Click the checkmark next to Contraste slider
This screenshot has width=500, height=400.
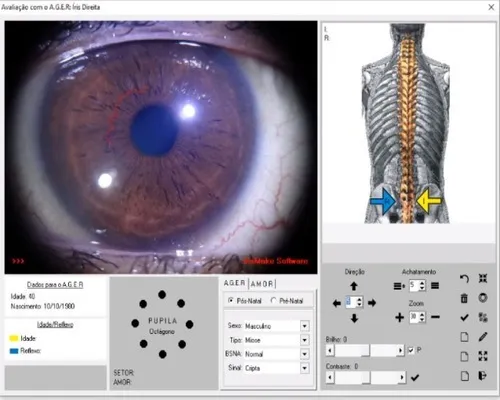coord(415,377)
